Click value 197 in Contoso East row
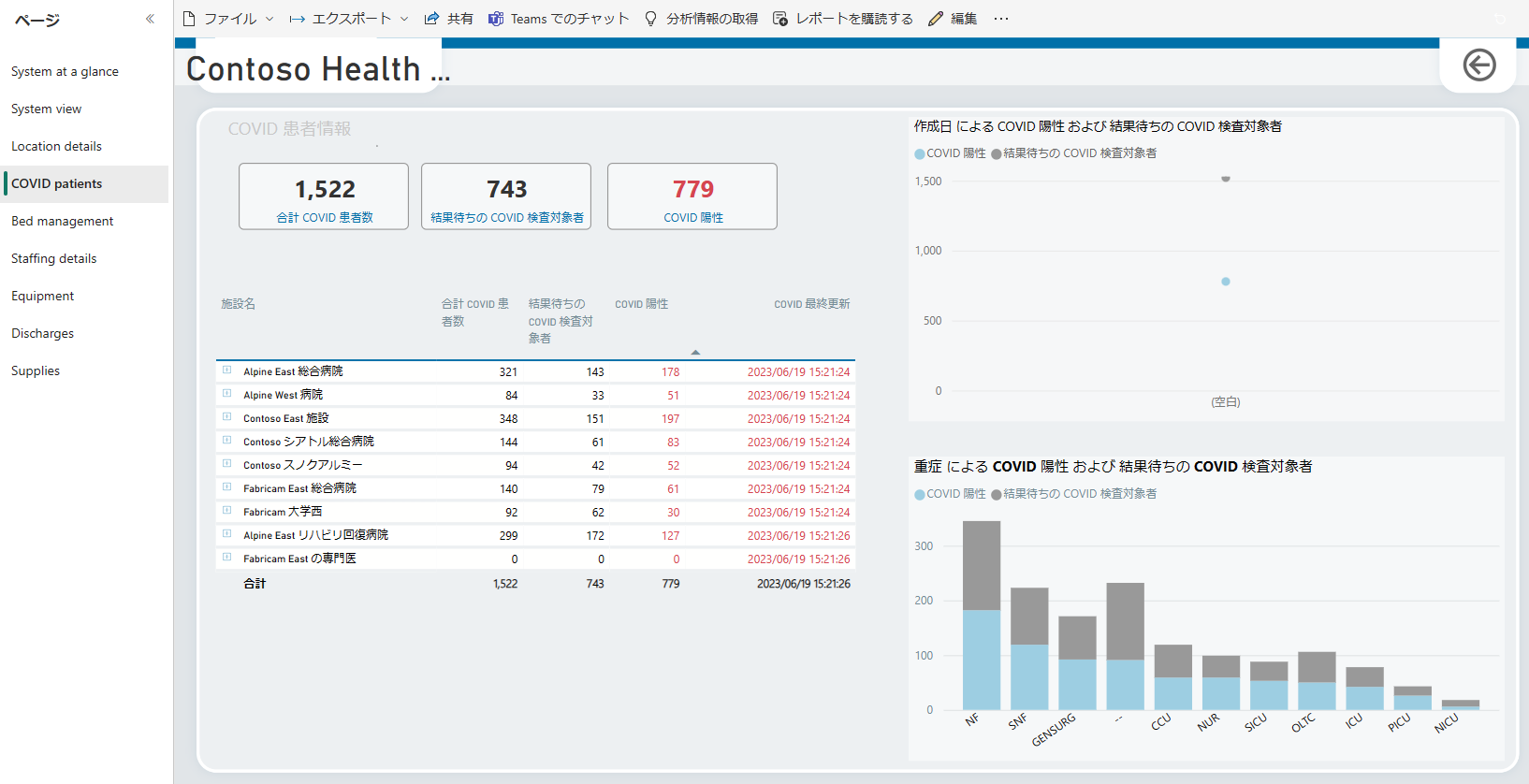The width and height of the screenshot is (1529, 784). (x=670, y=418)
